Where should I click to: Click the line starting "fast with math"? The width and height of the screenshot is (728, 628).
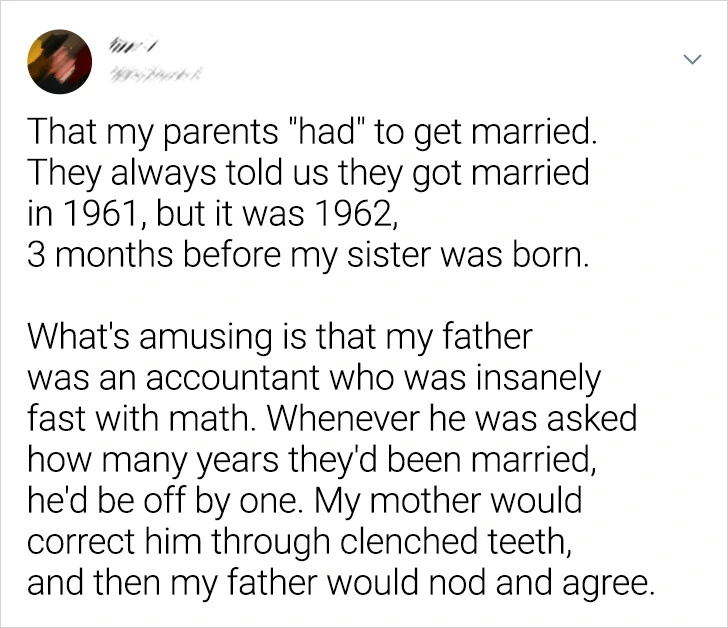[331, 421]
